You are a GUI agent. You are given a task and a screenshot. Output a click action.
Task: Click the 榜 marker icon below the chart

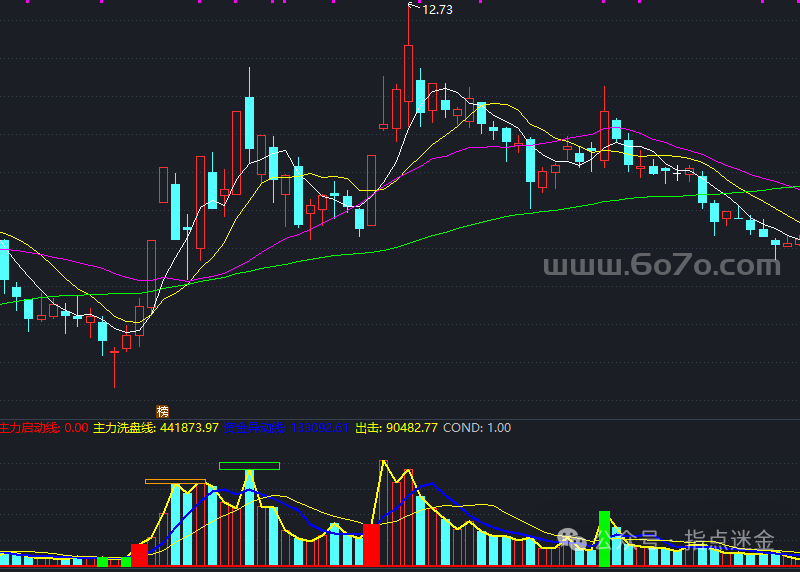pyautogui.click(x=162, y=411)
